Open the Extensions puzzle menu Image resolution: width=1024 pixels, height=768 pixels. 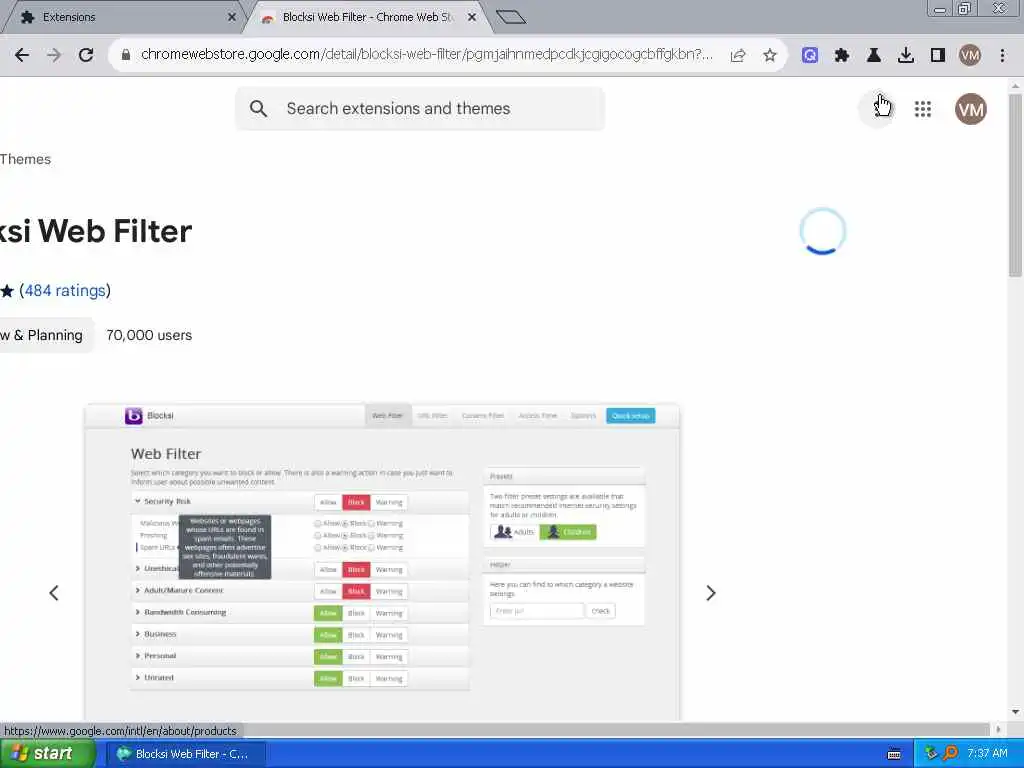(x=842, y=56)
